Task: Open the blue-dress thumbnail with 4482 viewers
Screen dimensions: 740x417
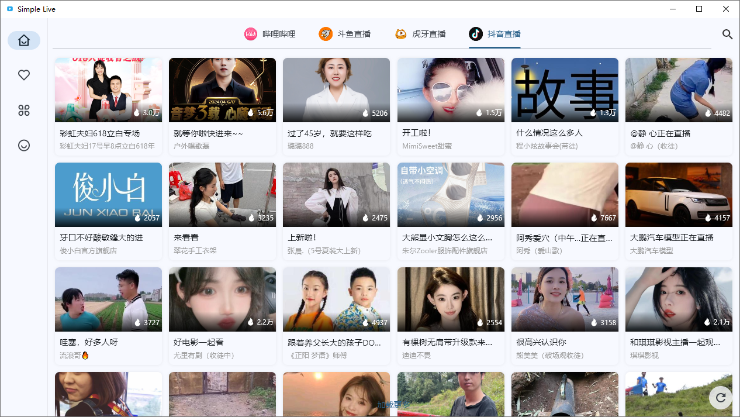Action: pos(679,90)
